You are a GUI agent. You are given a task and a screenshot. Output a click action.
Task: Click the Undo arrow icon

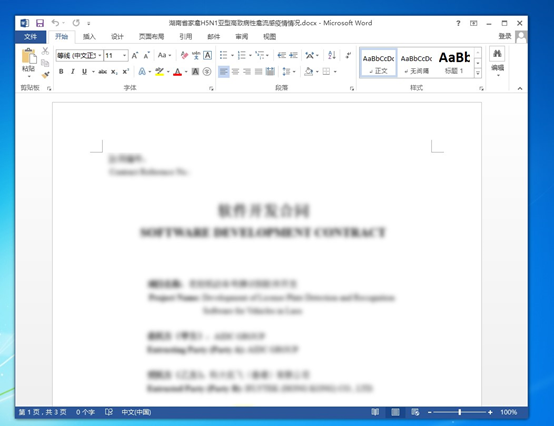[55, 23]
